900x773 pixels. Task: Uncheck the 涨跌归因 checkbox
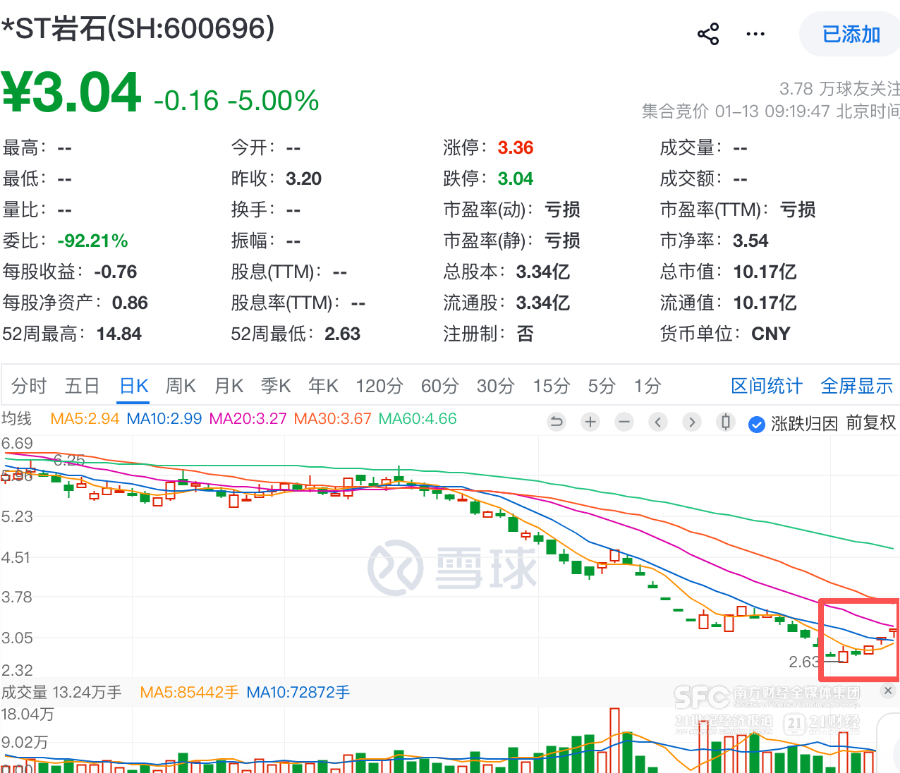pos(757,423)
